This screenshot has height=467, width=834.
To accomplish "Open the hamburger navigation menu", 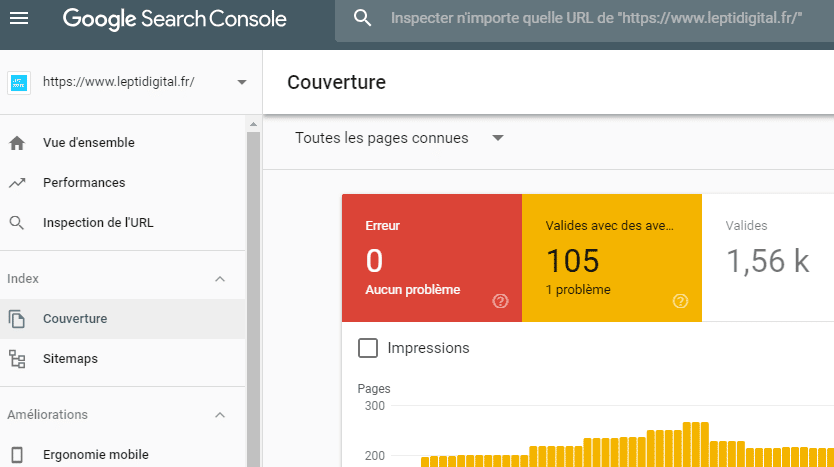I will 19,19.
